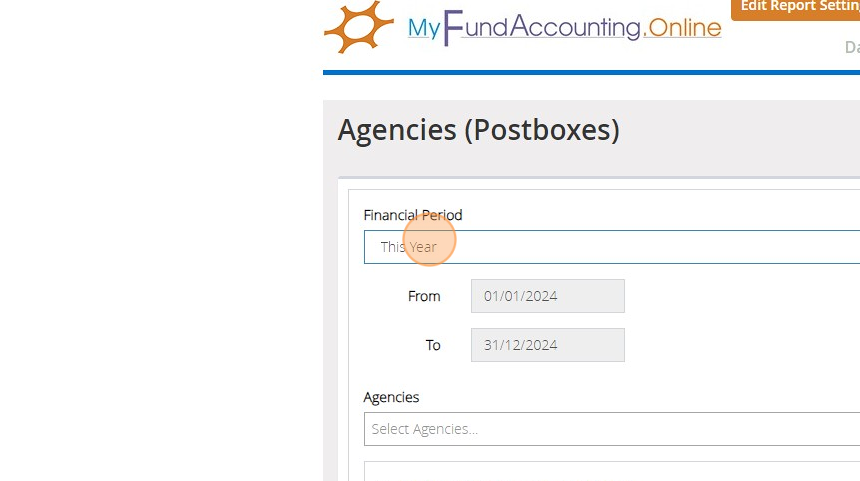Click the blue "My" logo text
Viewport: 860px width, 481px height.
424,28
